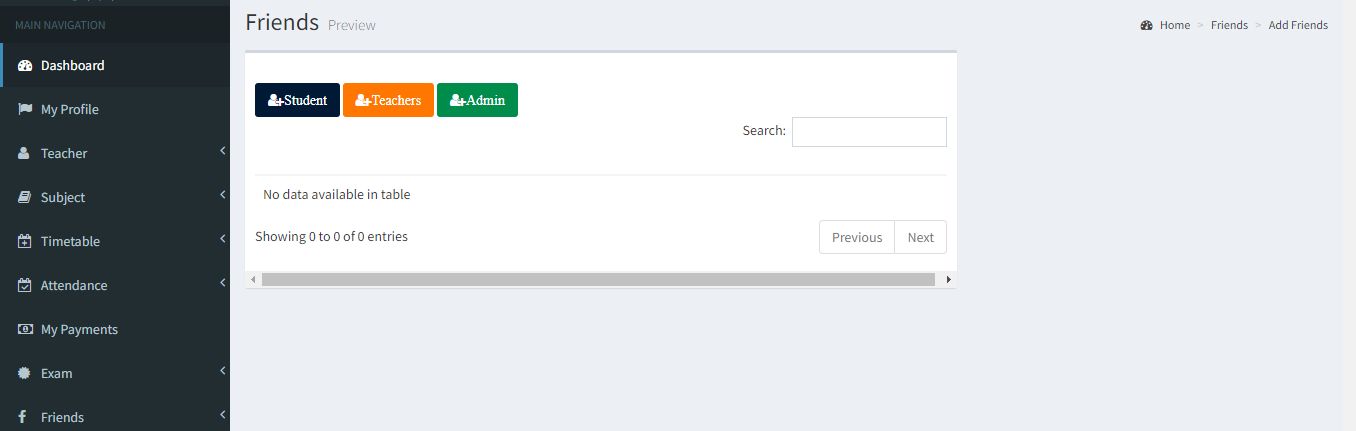This screenshot has height=431, width=1356.
Task: Click the Teacher person icon
Action: 24,154
